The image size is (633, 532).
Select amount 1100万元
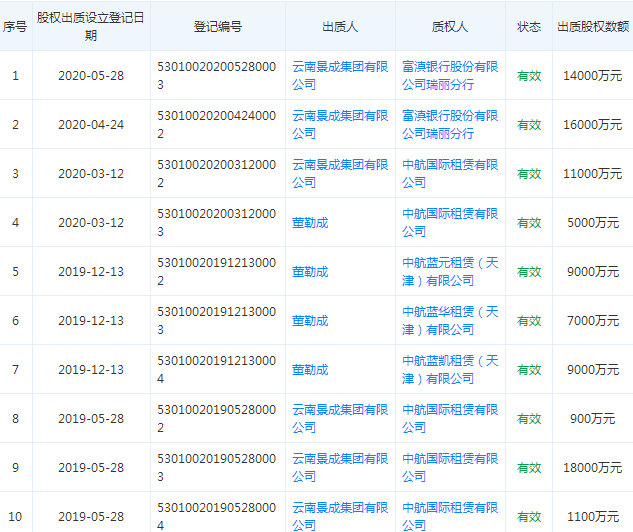593,516
